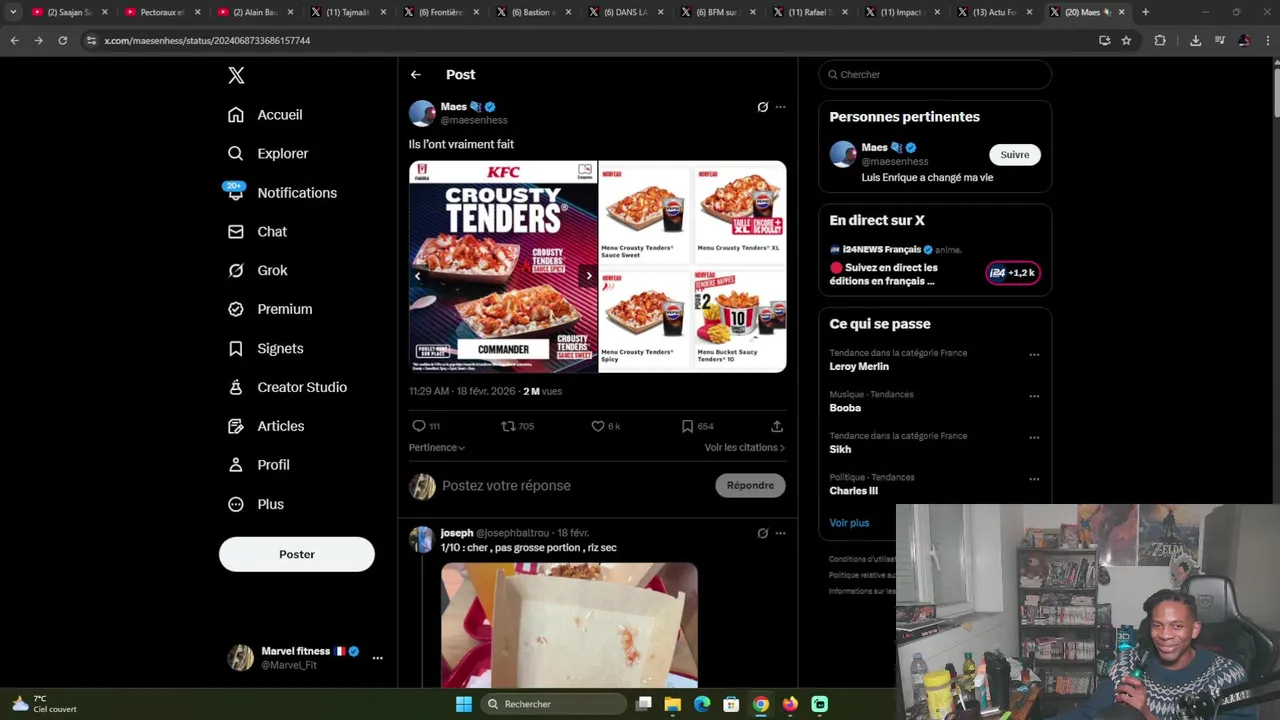The image size is (1280, 720).
Task: Bookmark page with star icon
Action: click(1126, 40)
